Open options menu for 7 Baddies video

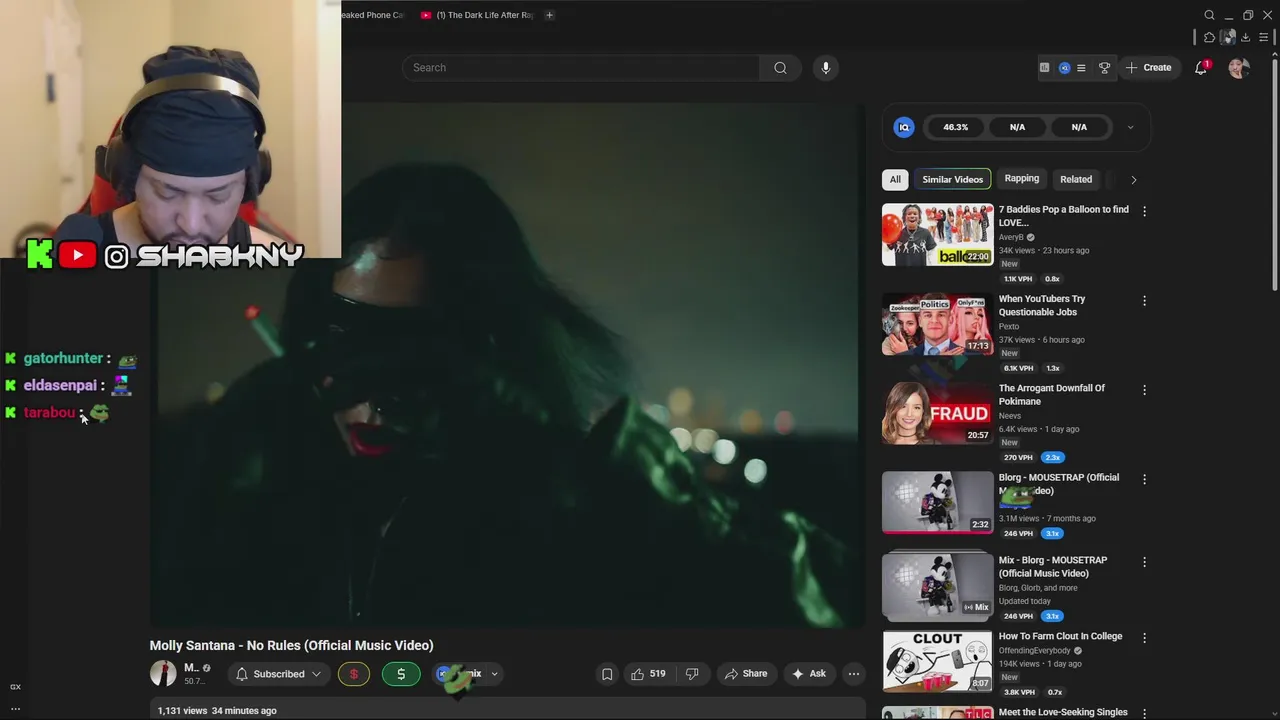(x=1144, y=211)
